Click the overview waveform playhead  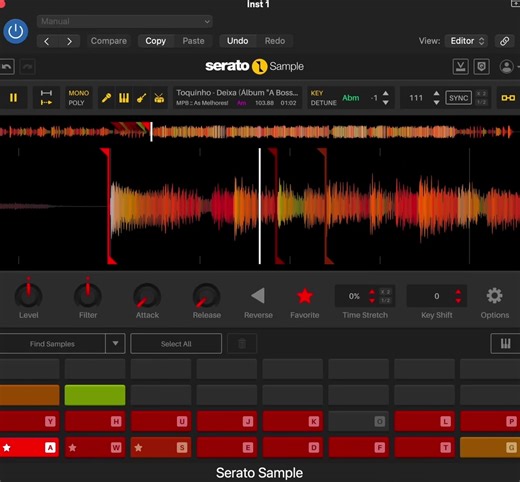pos(151,131)
